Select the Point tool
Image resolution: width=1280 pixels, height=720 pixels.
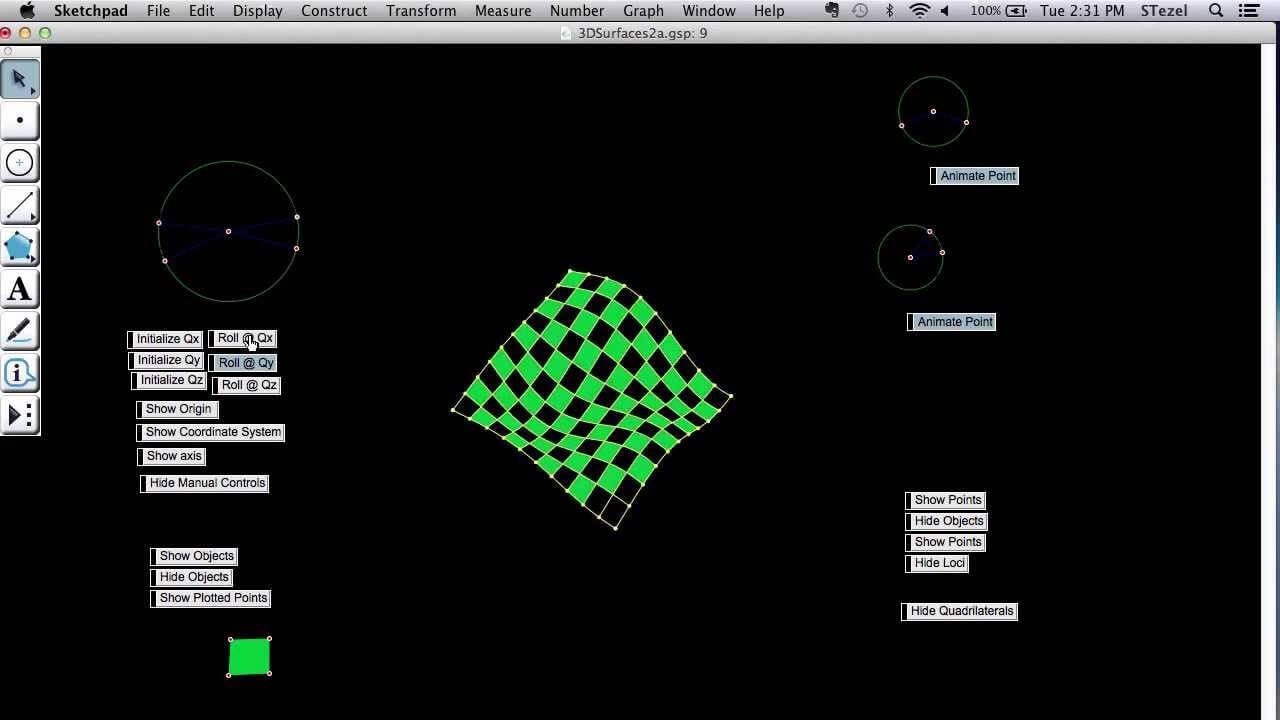pos(20,120)
